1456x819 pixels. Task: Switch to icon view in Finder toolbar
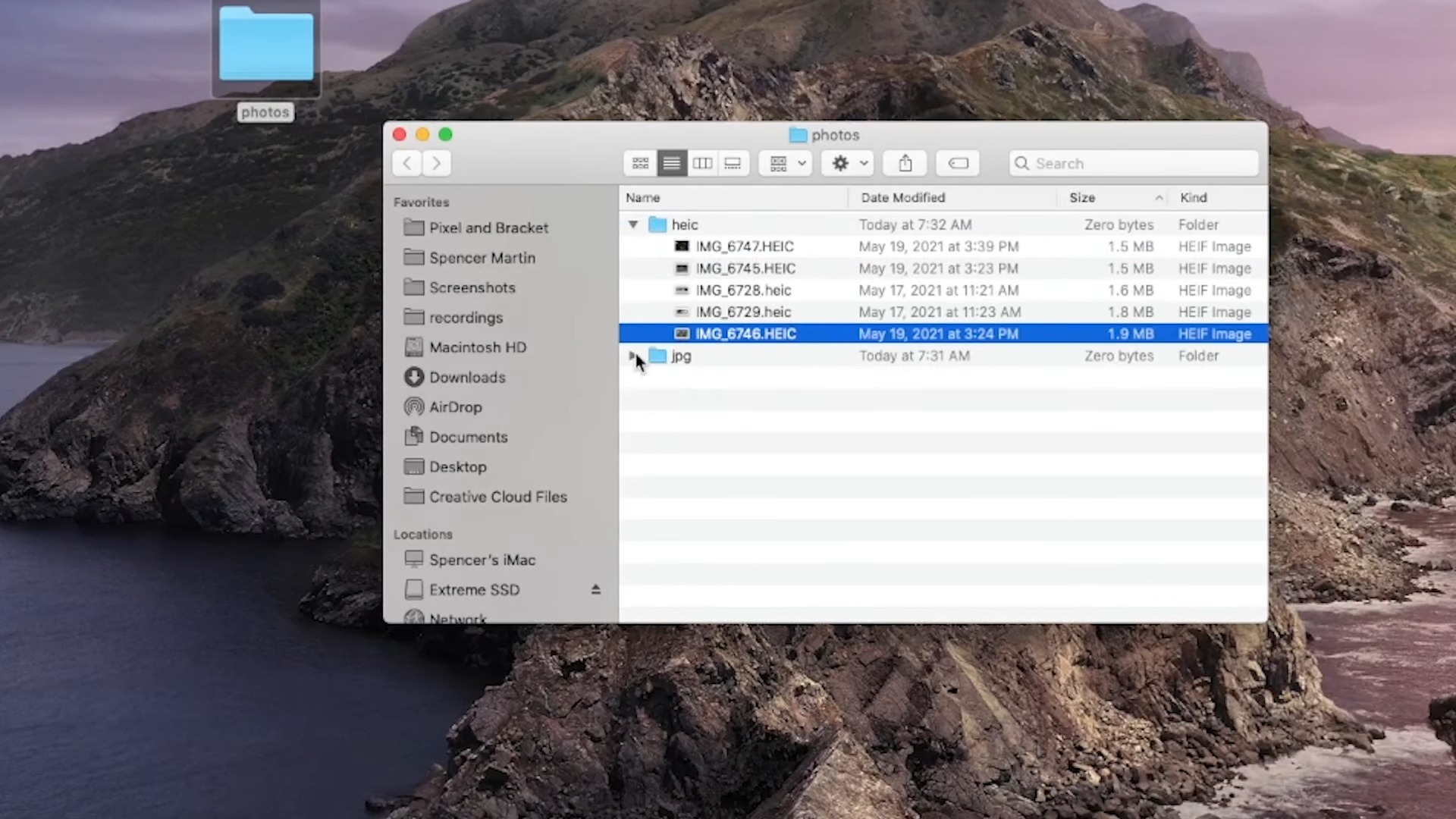(x=640, y=163)
